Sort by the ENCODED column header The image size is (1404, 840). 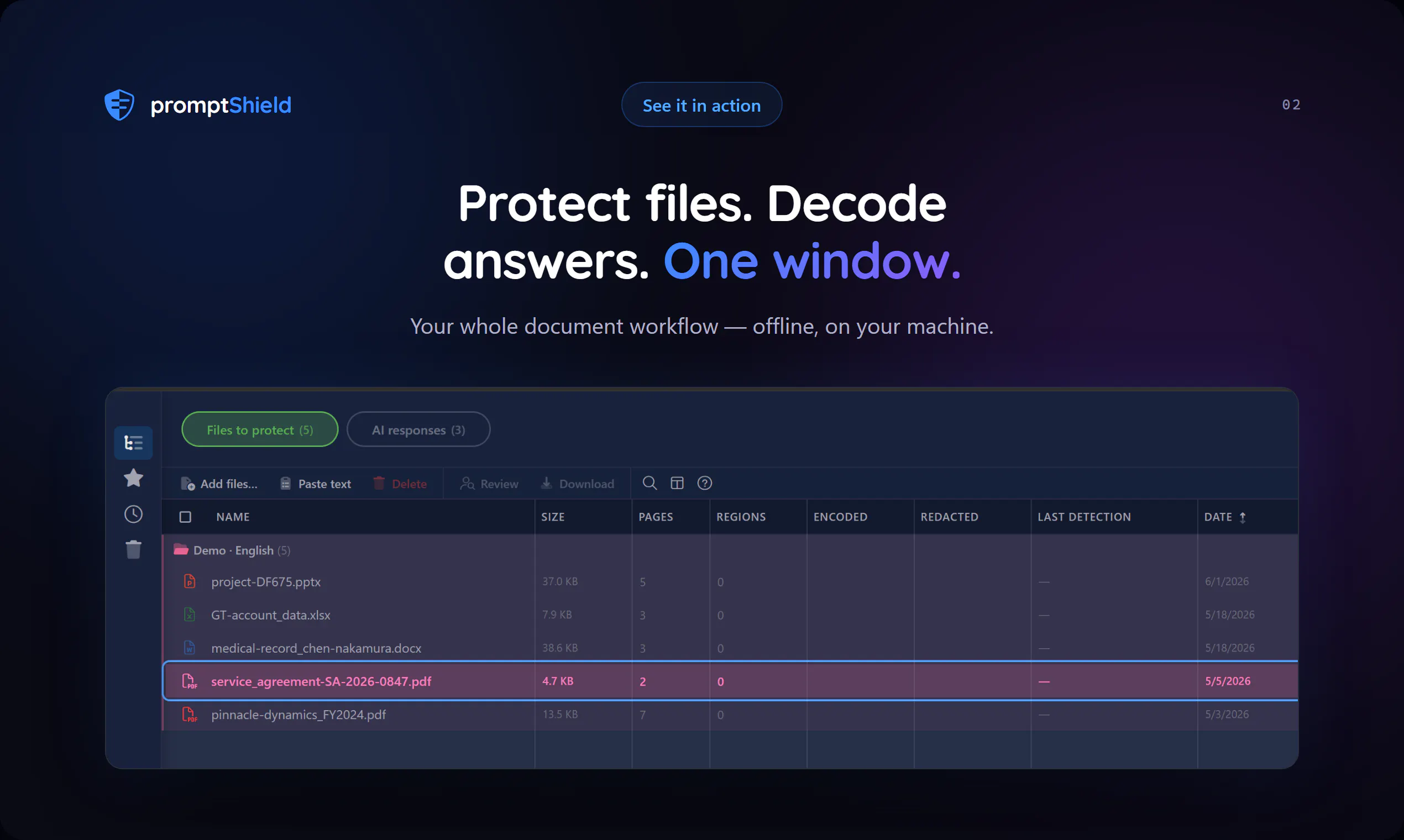[x=840, y=517]
